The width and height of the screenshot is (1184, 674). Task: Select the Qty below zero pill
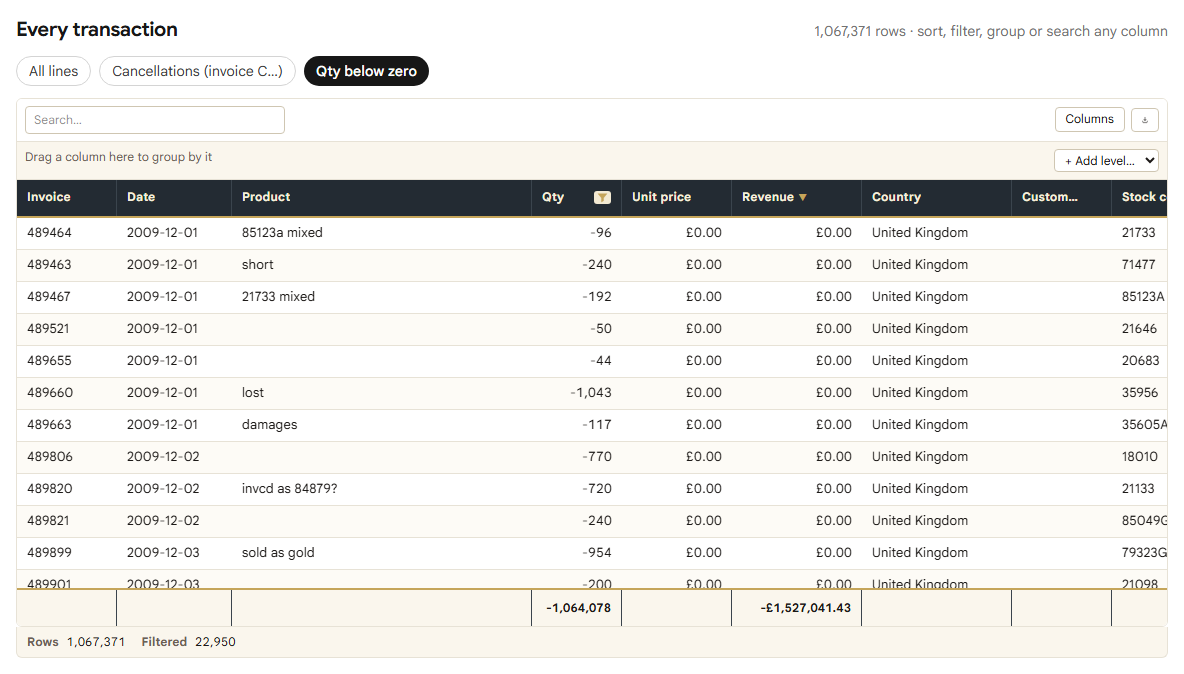(x=366, y=71)
